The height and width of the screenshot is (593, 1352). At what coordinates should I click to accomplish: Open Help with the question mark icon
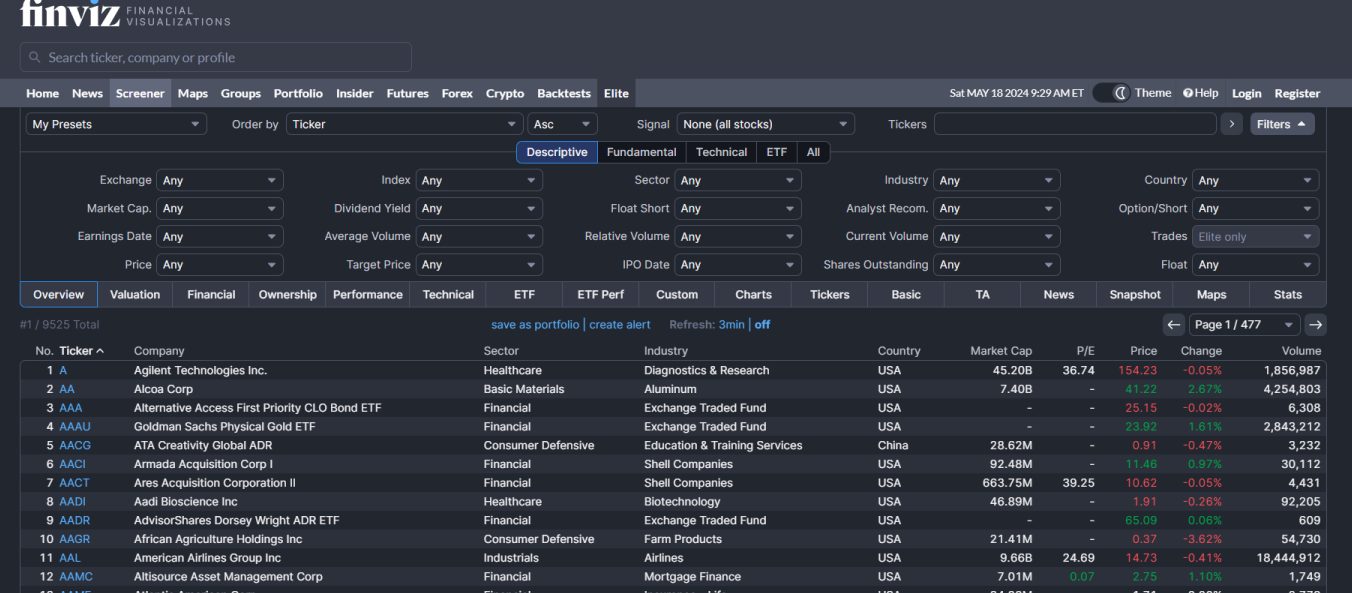[x=1188, y=93]
